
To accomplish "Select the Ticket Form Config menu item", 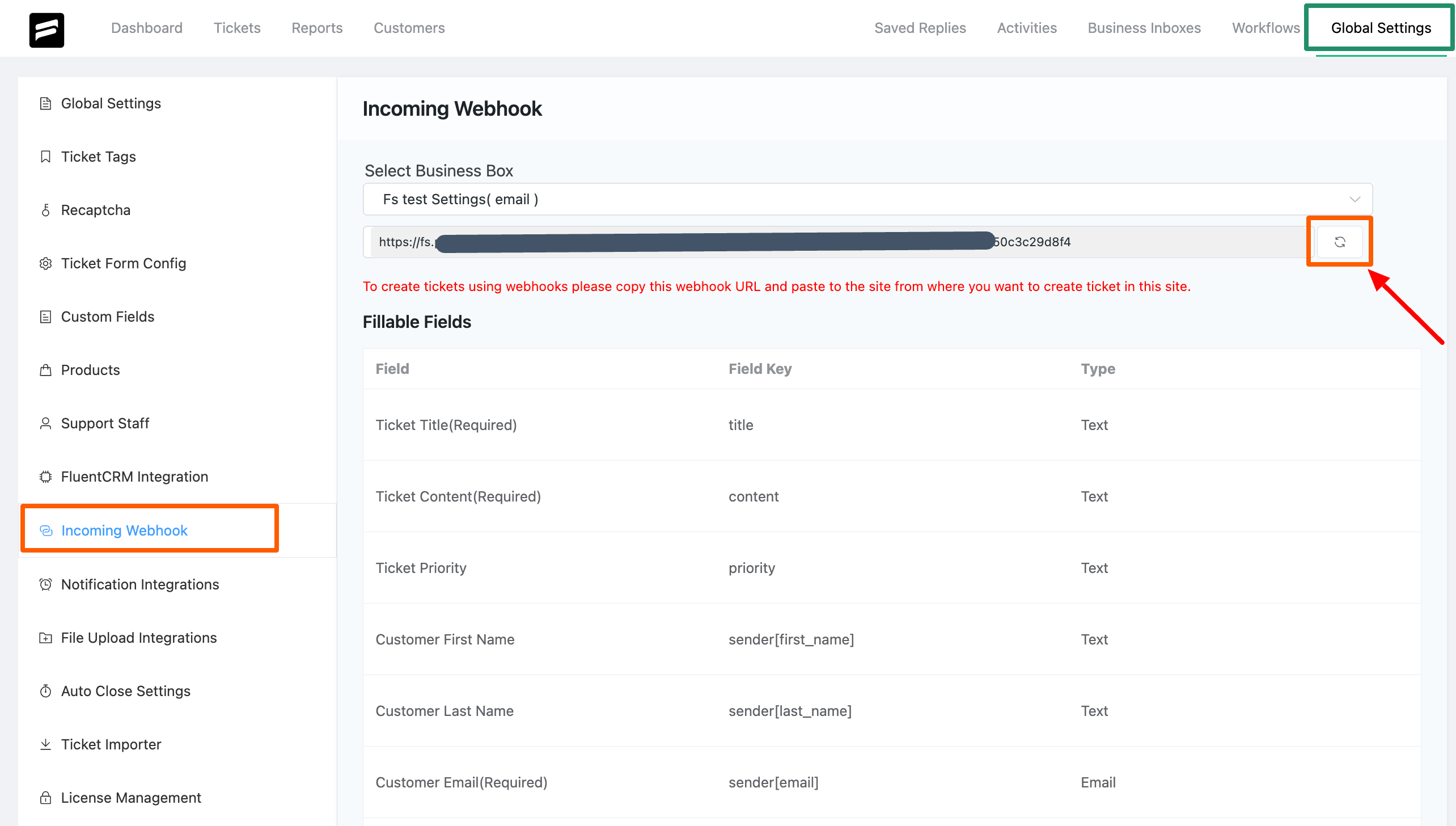I will (x=123, y=263).
